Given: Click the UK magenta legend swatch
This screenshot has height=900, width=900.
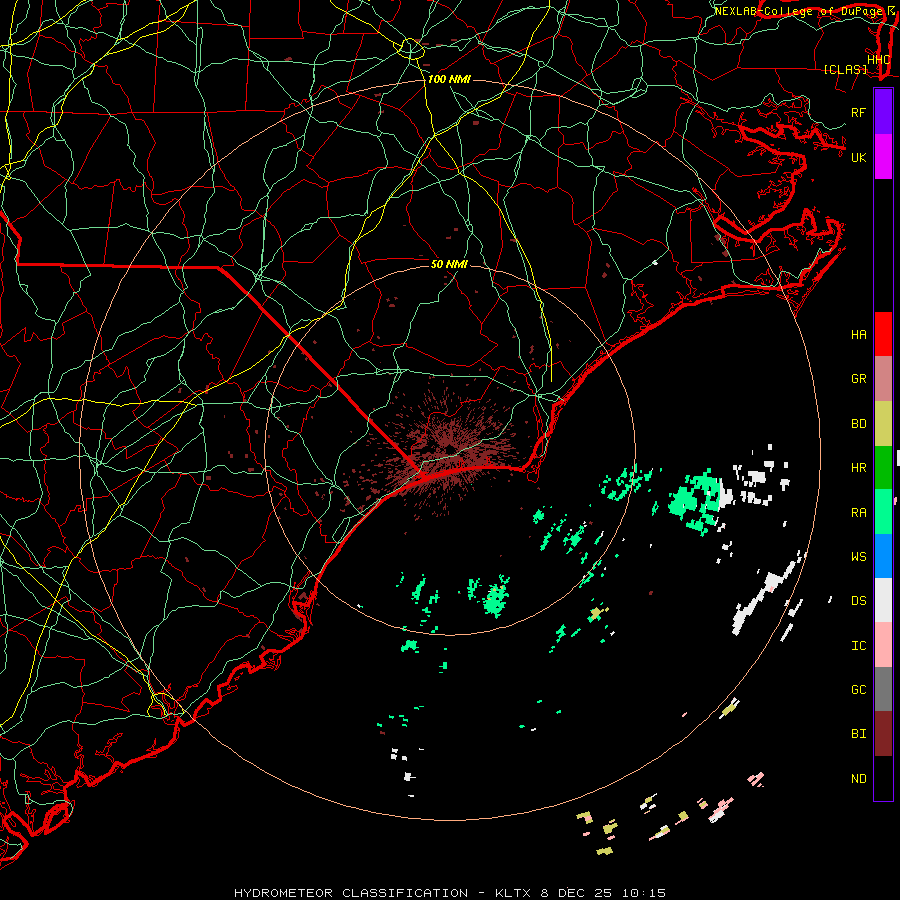Looking at the screenshot, I should [x=883, y=157].
